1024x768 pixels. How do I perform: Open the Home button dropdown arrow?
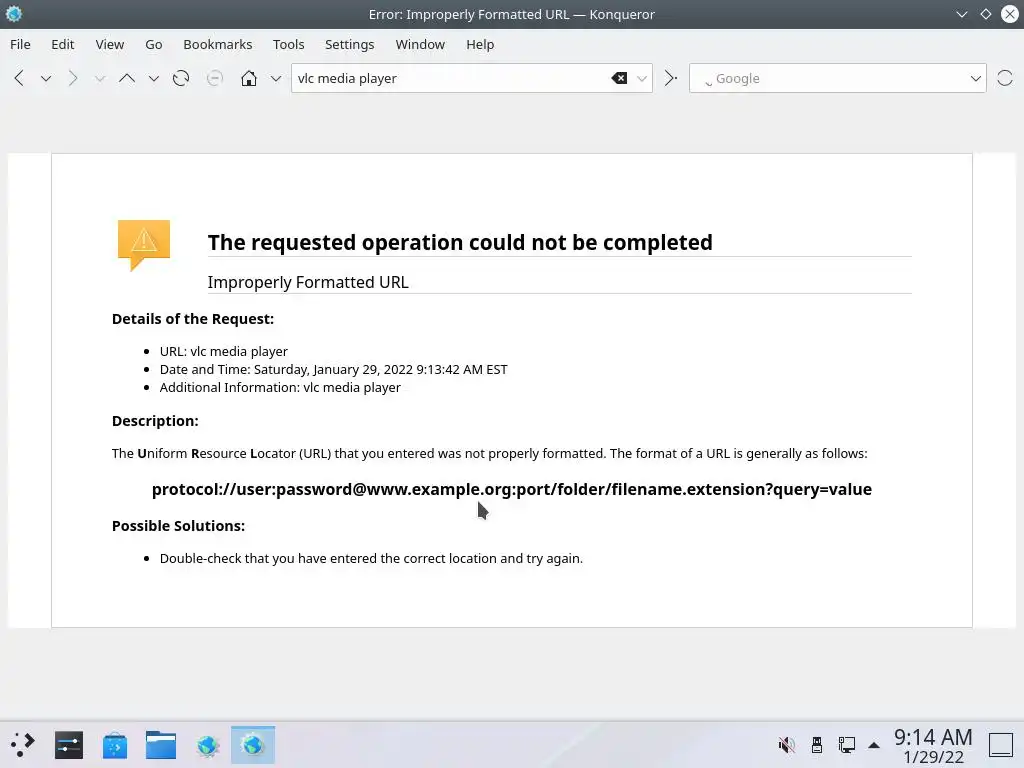[x=276, y=78]
